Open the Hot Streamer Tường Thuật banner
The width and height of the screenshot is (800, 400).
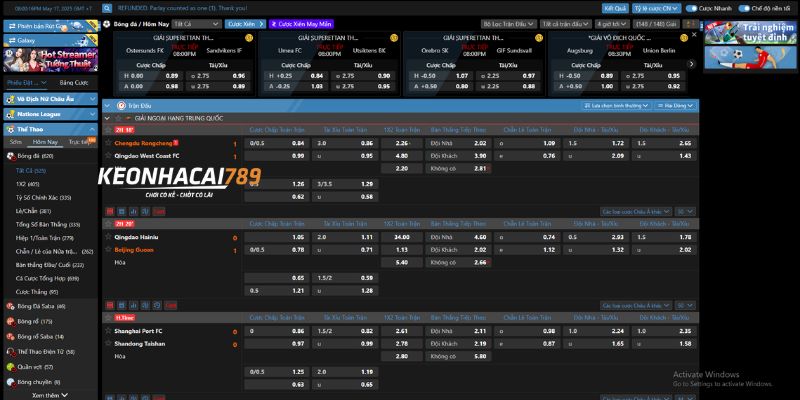(x=51, y=60)
